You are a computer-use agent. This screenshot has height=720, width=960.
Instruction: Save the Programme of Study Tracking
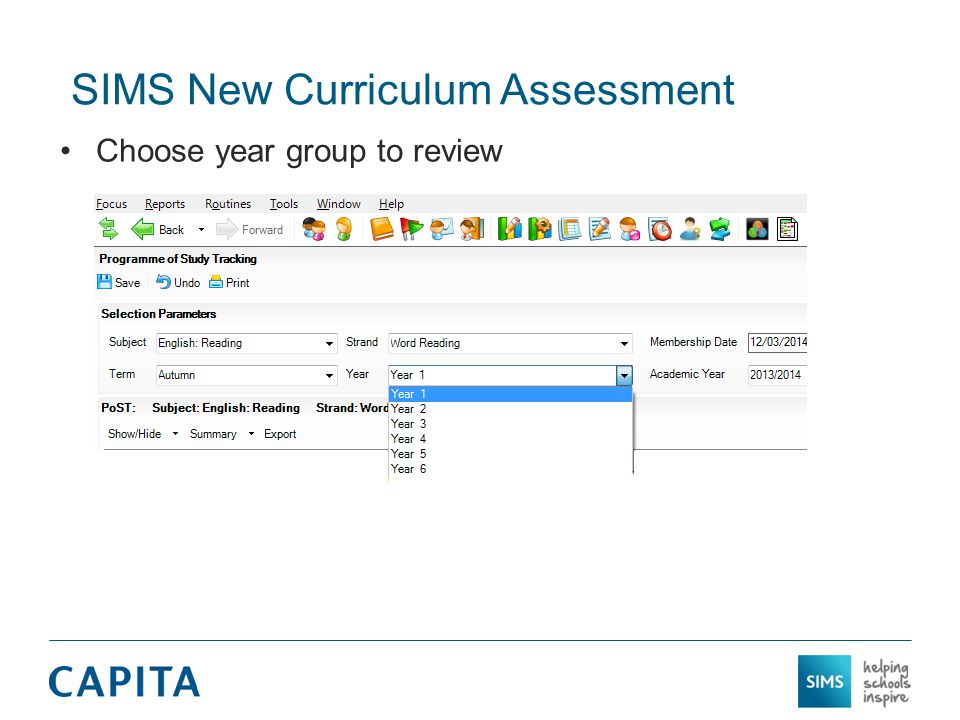pos(119,282)
